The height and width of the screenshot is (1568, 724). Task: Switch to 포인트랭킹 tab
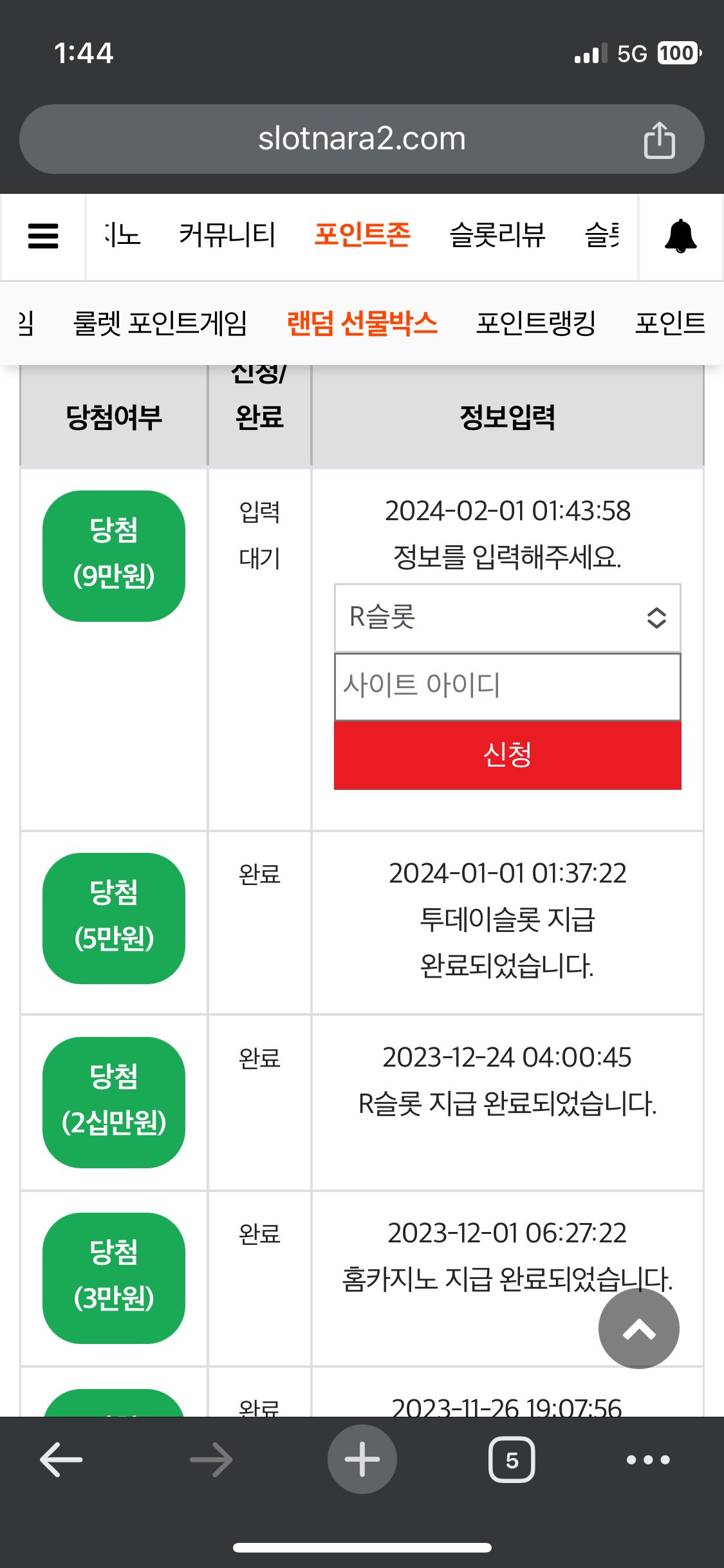pos(536,323)
